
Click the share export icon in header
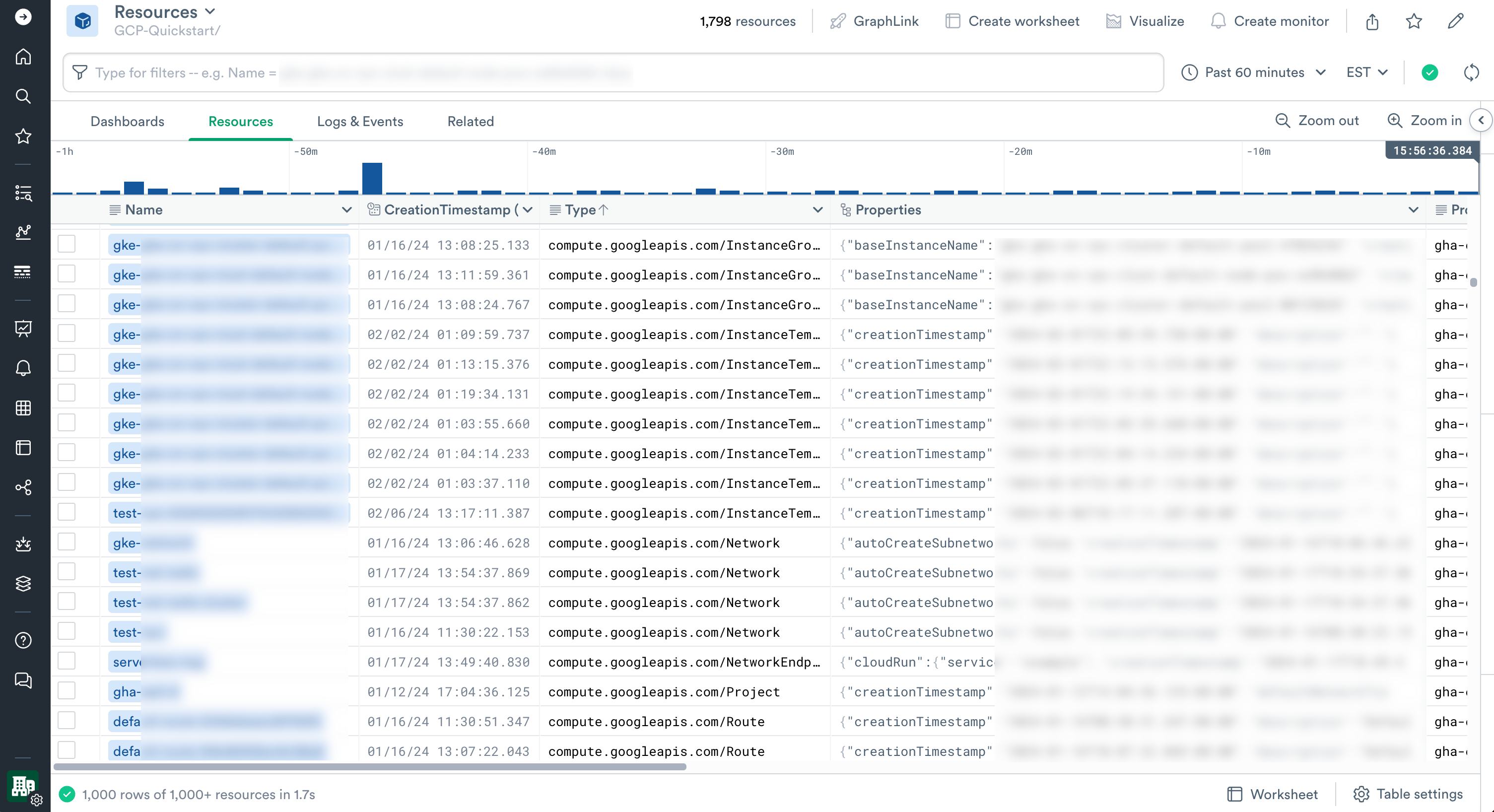1371,21
